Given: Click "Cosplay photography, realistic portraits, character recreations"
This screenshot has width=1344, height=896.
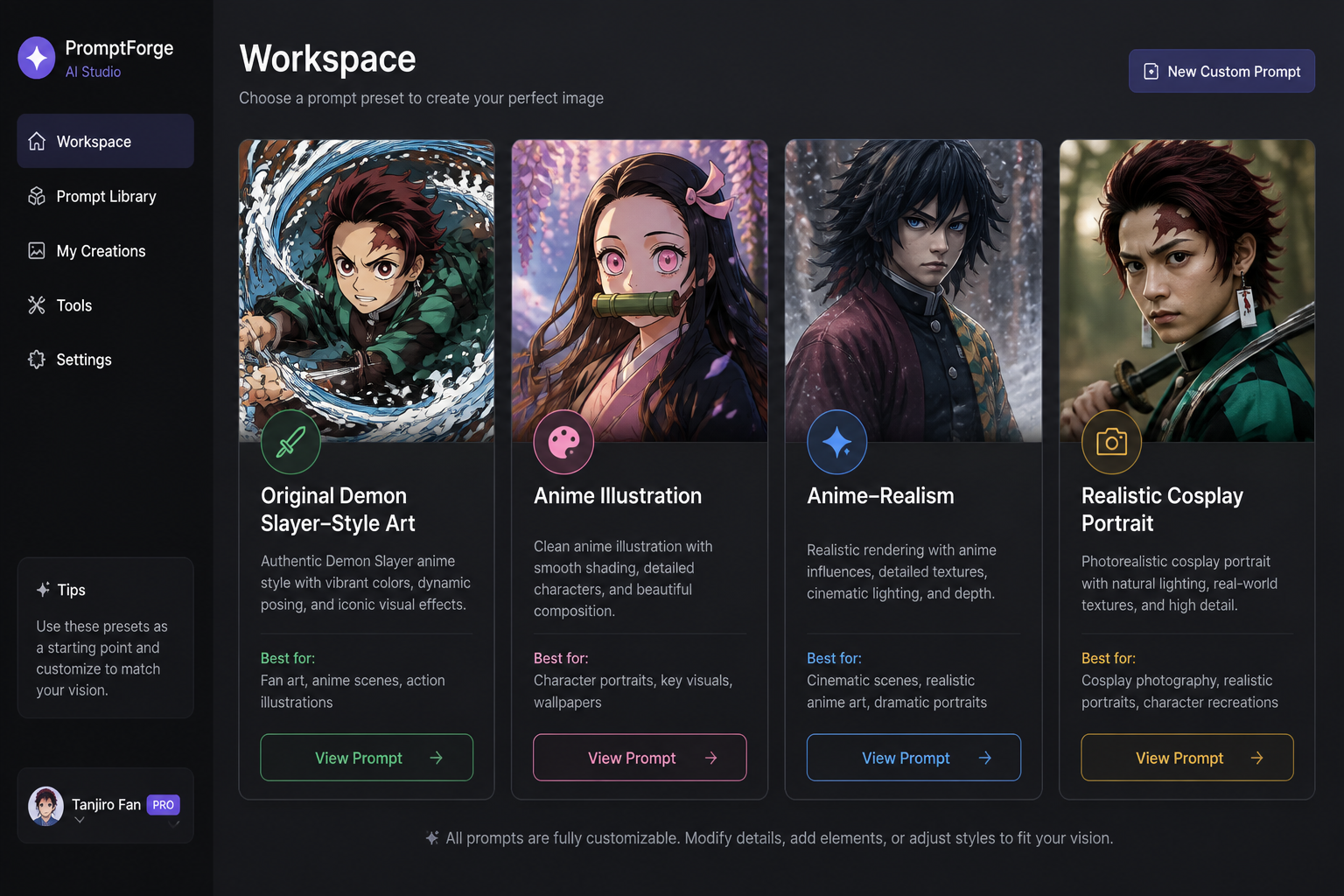Looking at the screenshot, I should click(1179, 691).
